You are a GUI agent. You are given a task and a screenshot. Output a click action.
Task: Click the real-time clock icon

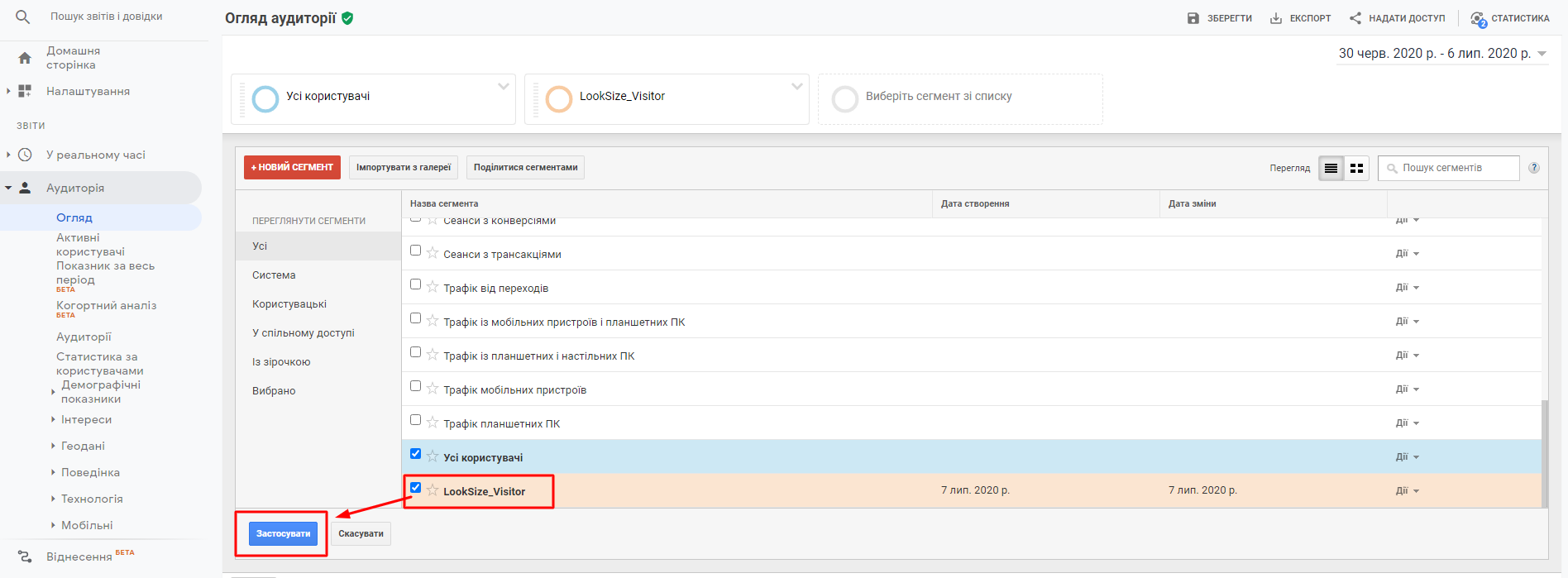tap(25, 155)
